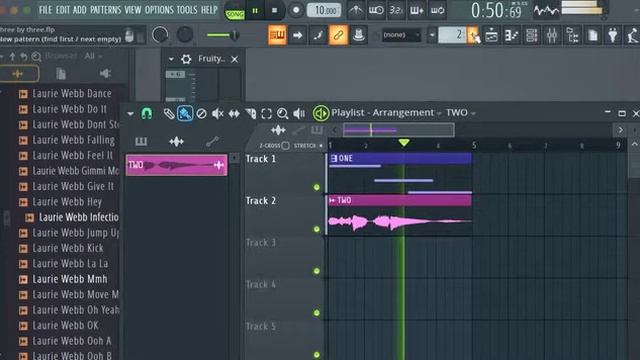
Task: Open the mixer icon
Action: coord(552,36)
